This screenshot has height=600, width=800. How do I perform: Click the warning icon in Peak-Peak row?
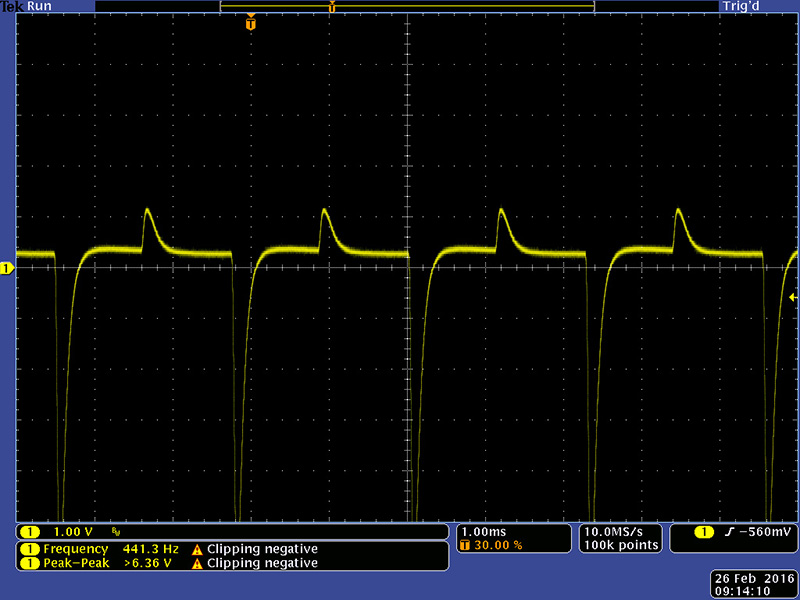coord(197,563)
